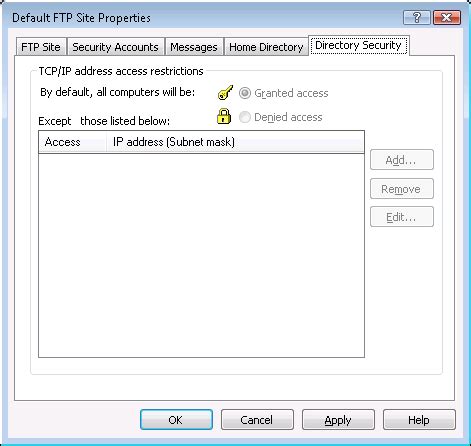
Task: Select the Denied access radio button
Action: 245,117
